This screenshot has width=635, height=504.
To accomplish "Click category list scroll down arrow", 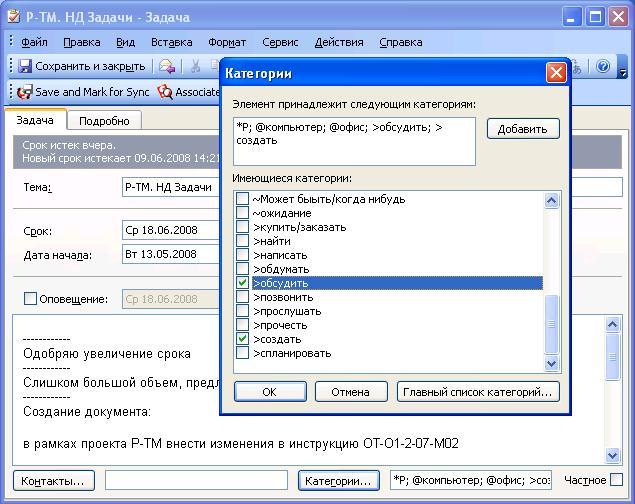I will (x=551, y=364).
